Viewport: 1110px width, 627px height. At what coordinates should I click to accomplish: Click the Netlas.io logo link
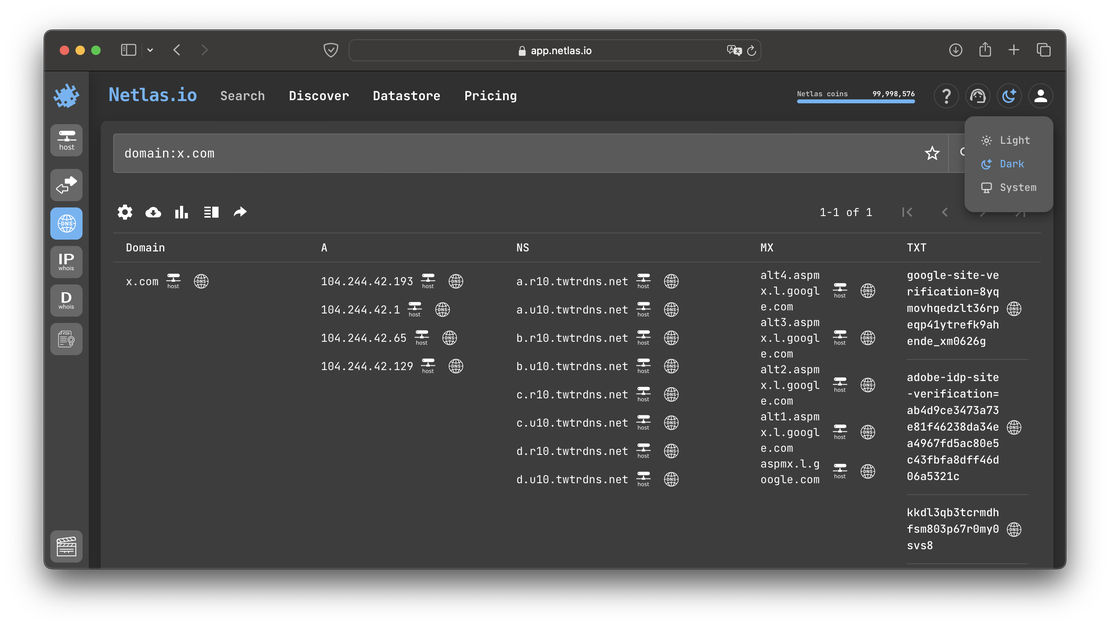tap(152, 95)
